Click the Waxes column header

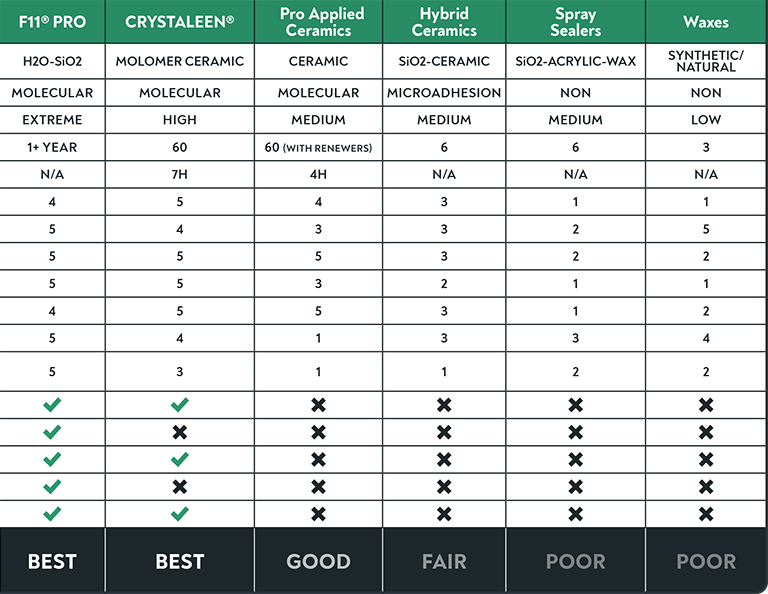pos(706,22)
